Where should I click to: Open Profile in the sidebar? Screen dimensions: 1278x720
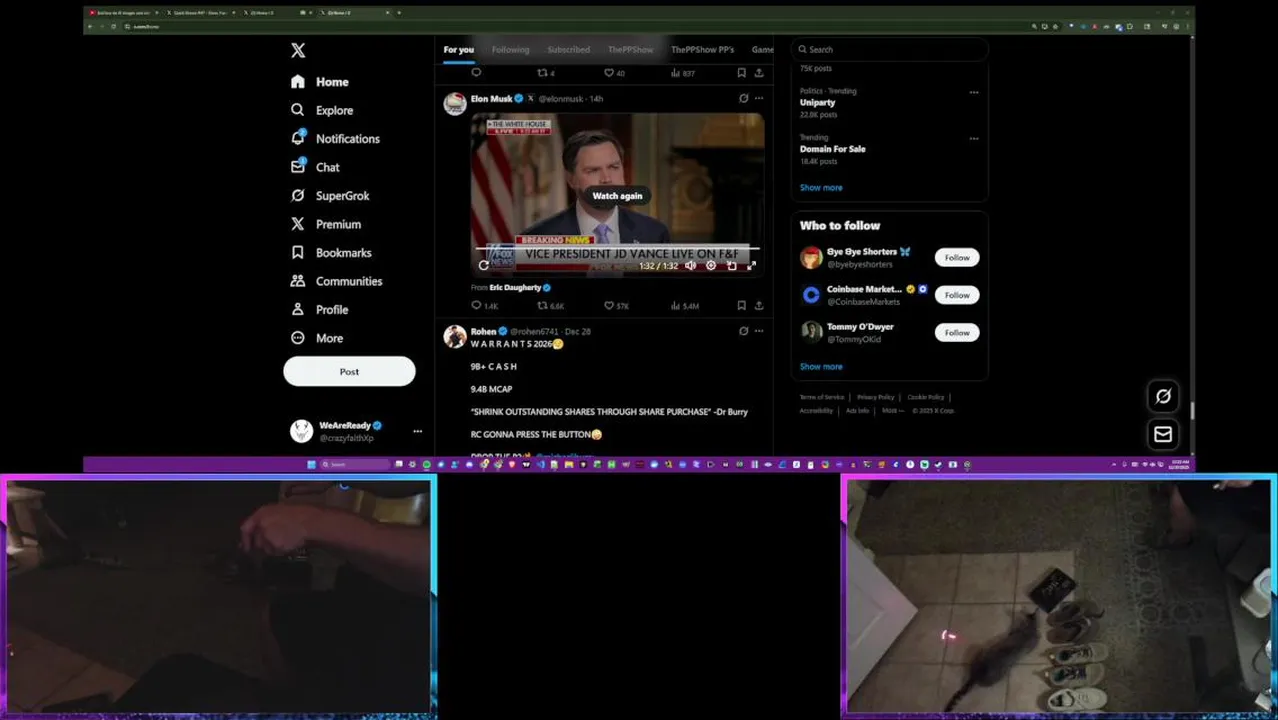click(x=319, y=310)
